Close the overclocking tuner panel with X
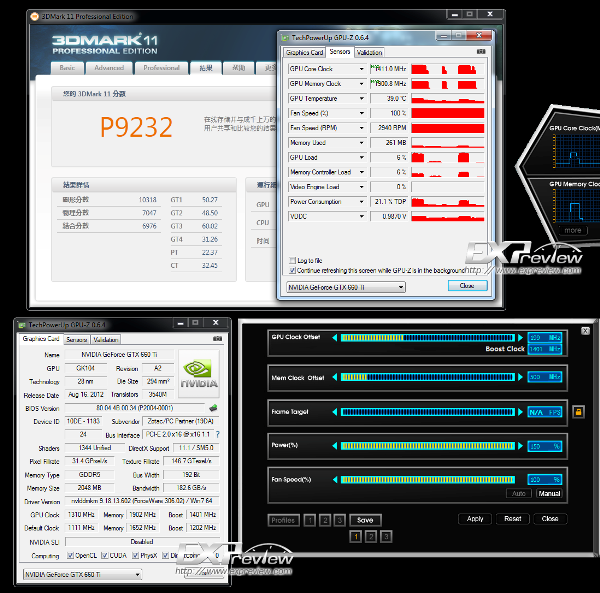This screenshot has width=600, height=593. 585,331
